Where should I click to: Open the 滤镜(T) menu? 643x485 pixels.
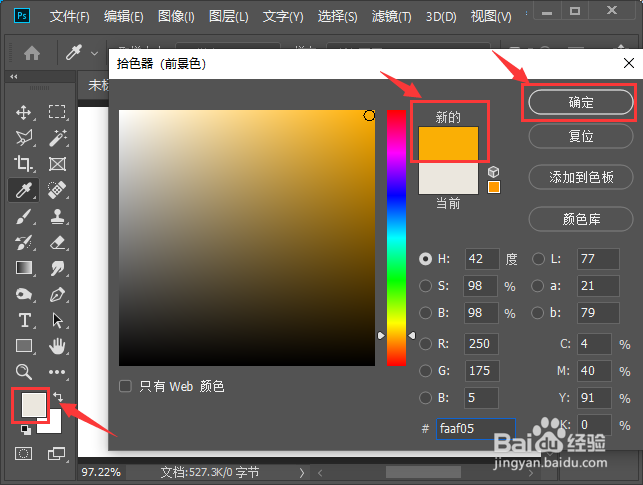coord(391,17)
